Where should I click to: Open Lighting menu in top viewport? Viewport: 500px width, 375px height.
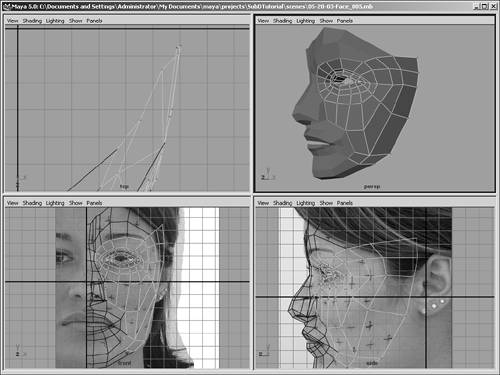tap(55, 21)
